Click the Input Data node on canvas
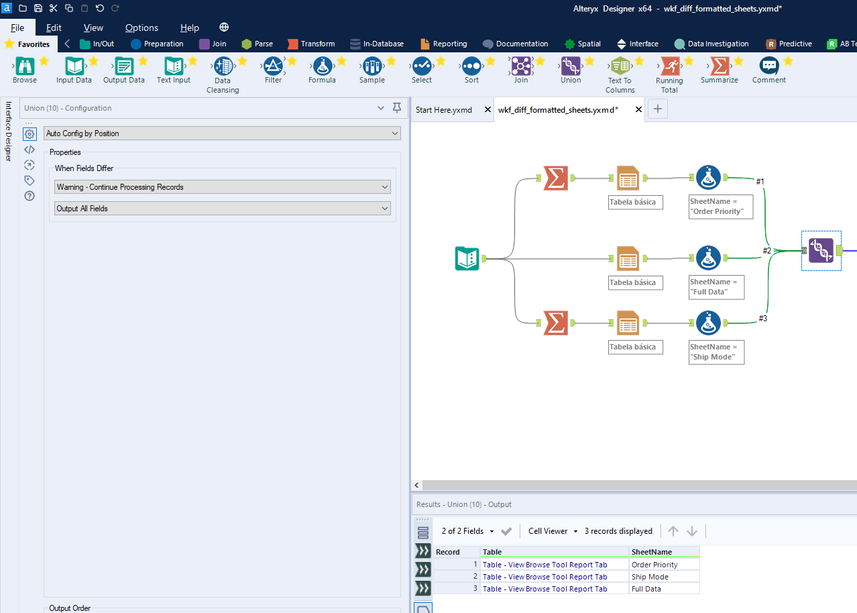This screenshot has height=613, width=857. pyautogui.click(x=467, y=258)
